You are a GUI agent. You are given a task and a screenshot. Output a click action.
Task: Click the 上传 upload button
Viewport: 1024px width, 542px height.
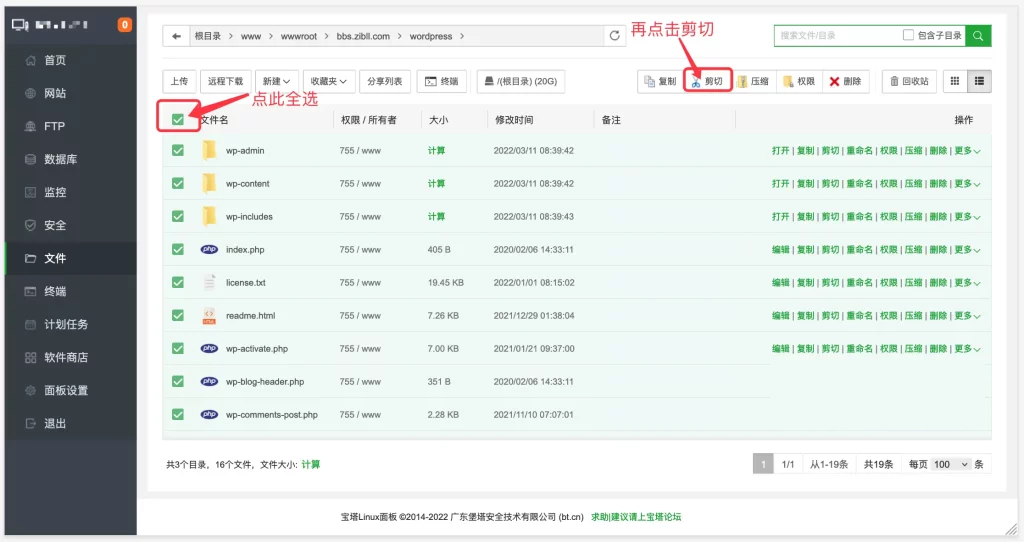[x=179, y=81]
